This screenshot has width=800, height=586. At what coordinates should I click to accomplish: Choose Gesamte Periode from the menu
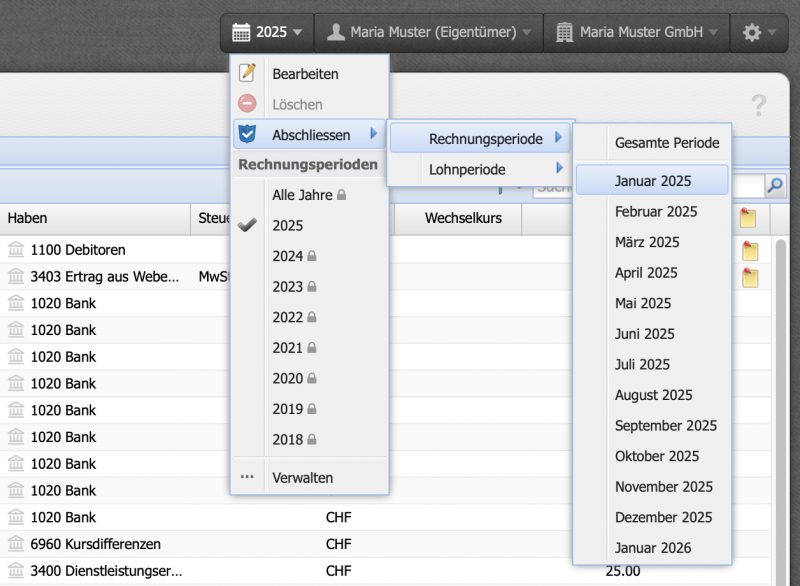coord(668,143)
